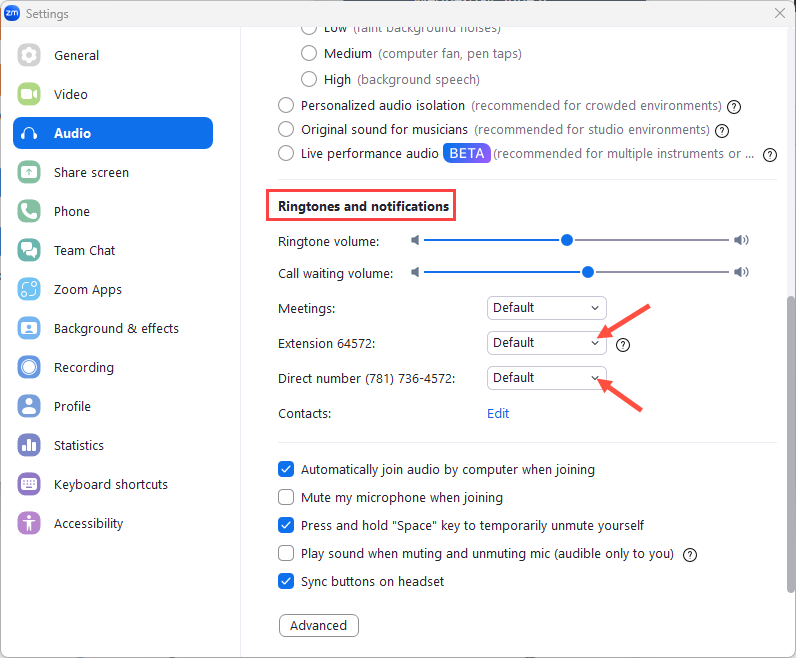This screenshot has width=796, height=658.
Task: Click the Edit link for Contacts
Action: 498,414
